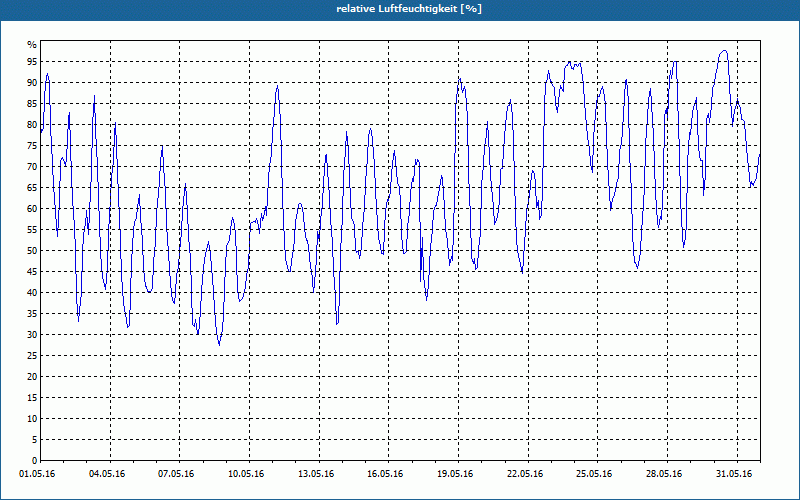Click the date label '07.05.16'
The image size is (800, 500).
177,474
